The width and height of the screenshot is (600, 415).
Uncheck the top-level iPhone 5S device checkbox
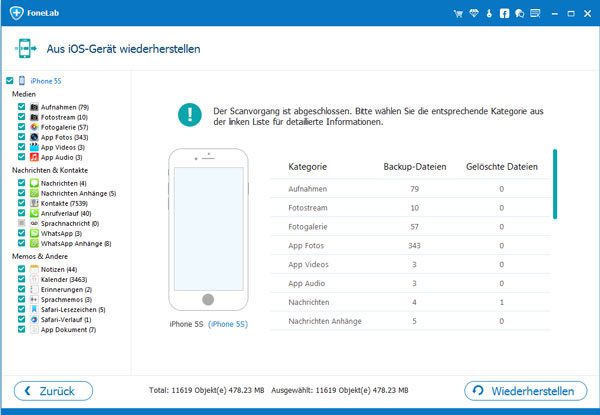[9, 80]
